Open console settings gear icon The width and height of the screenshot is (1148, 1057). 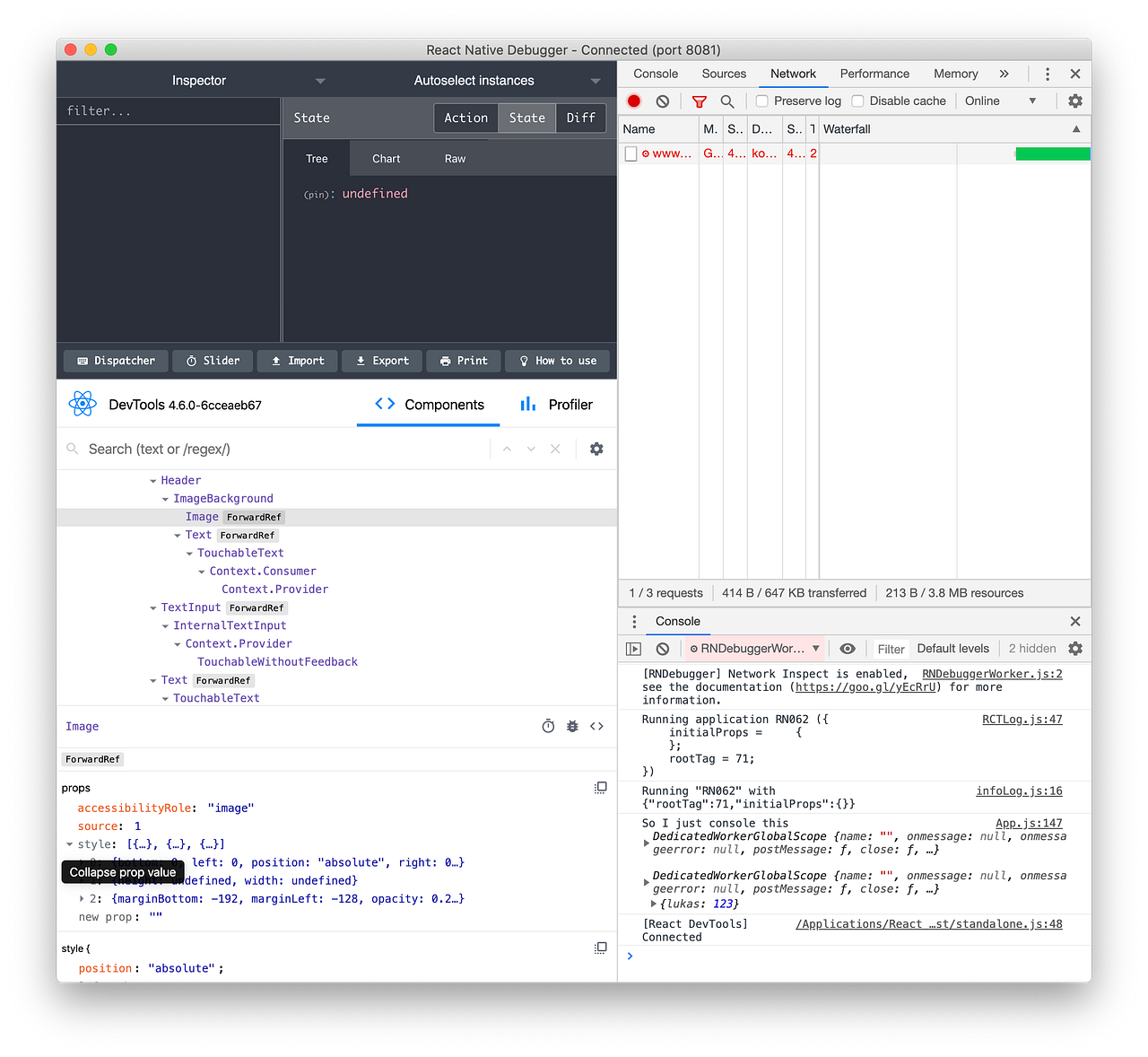click(x=1075, y=649)
